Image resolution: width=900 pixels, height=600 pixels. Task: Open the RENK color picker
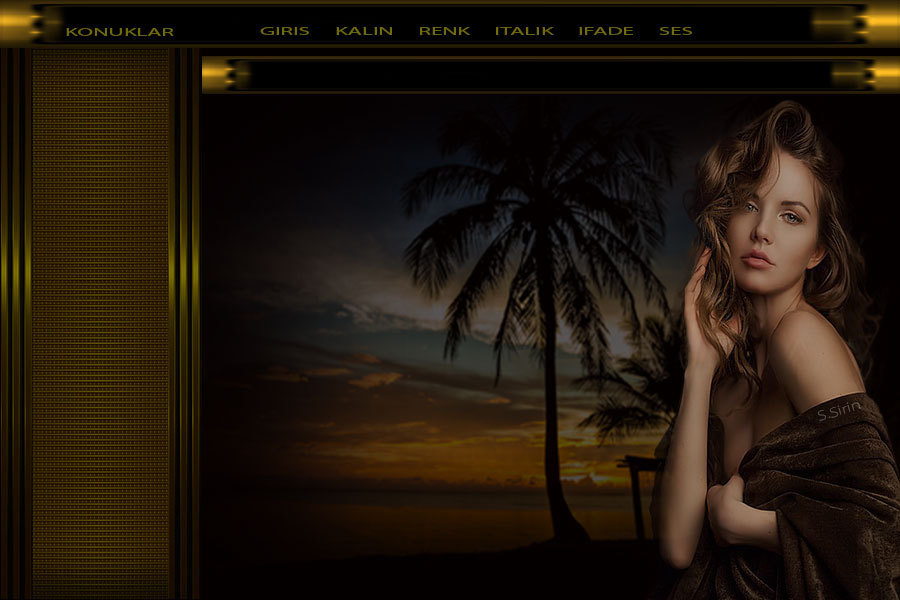point(444,31)
